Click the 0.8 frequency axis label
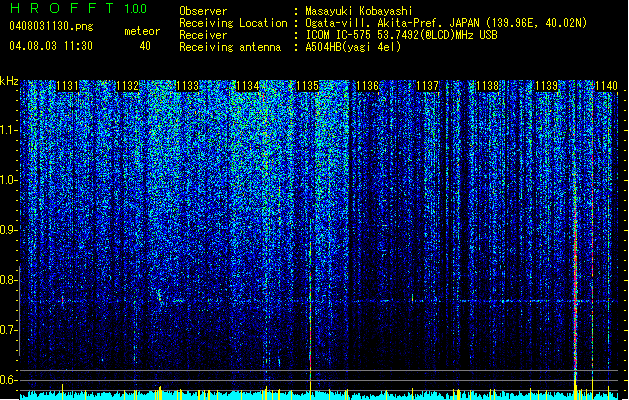Viewport: 629px width, 400px height. [9, 280]
